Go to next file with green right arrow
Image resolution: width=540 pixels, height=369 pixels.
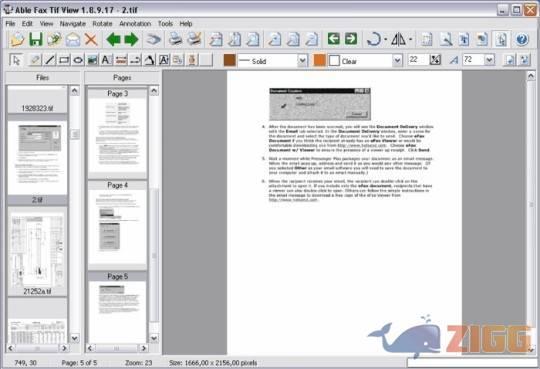pos(131,39)
